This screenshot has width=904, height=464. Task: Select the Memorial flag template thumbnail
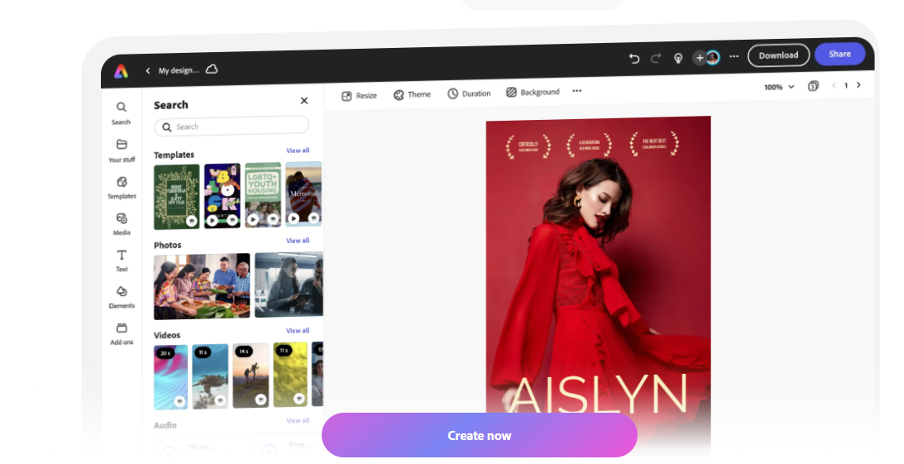[x=303, y=194]
